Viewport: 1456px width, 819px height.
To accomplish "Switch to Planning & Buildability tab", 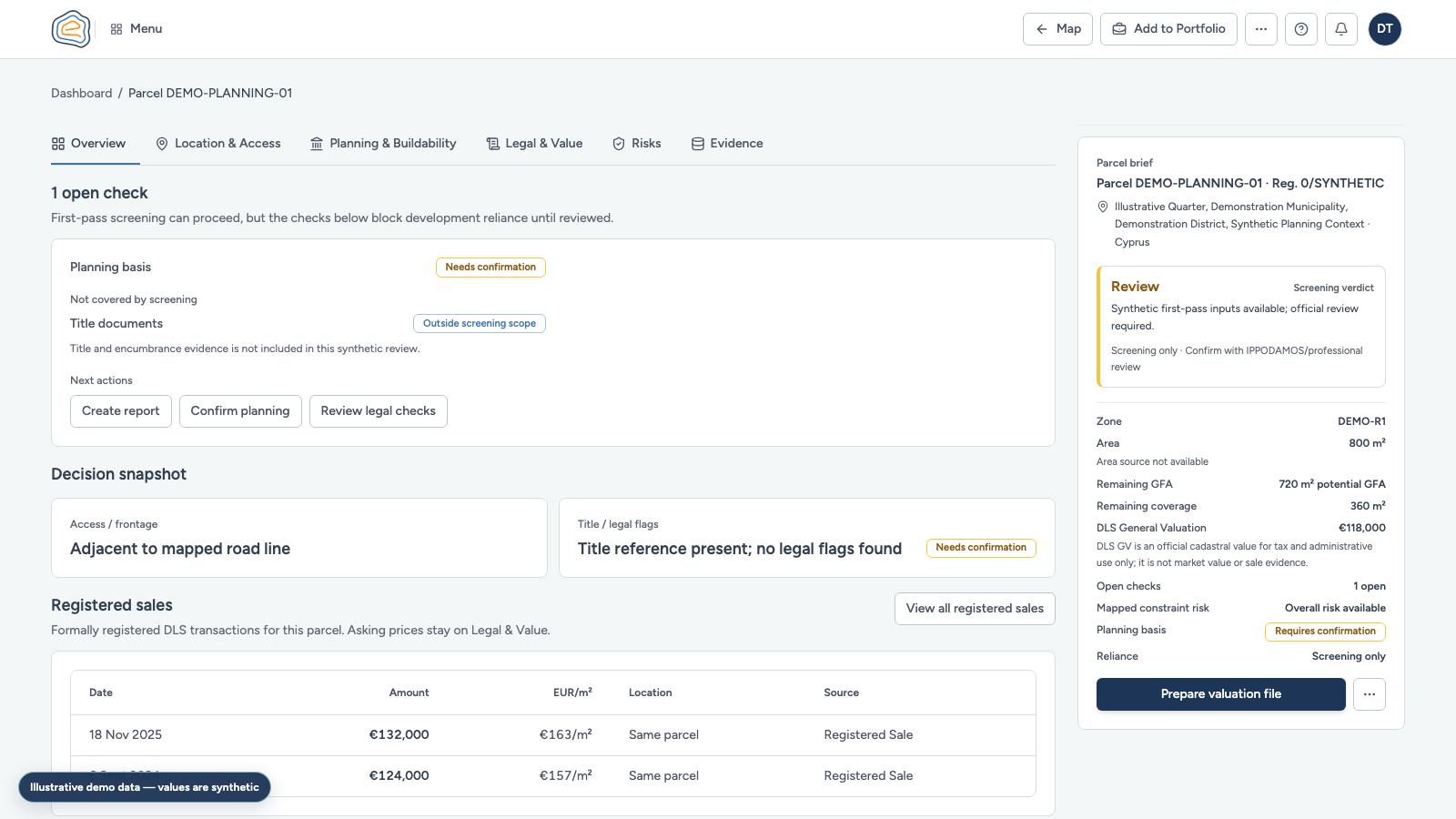I will click(x=383, y=144).
